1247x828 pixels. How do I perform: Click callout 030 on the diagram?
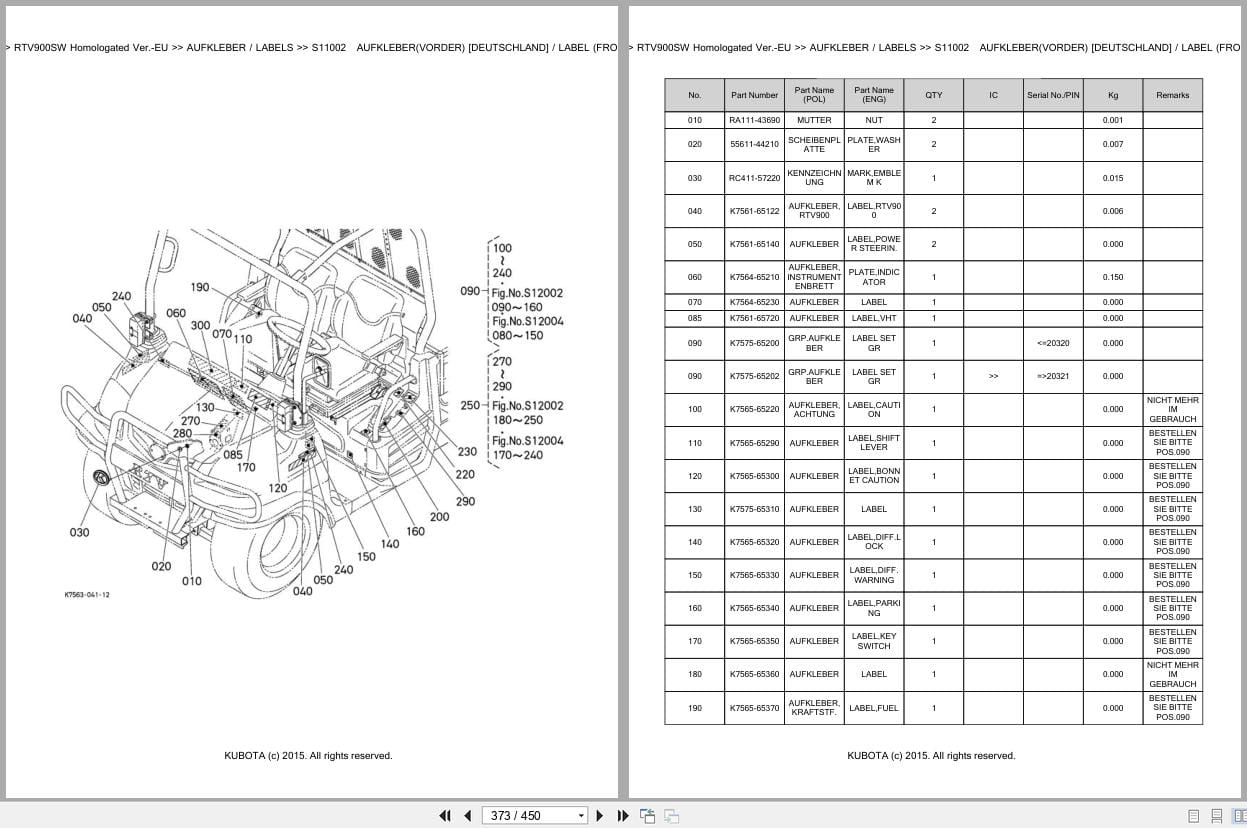[x=79, y=532]
